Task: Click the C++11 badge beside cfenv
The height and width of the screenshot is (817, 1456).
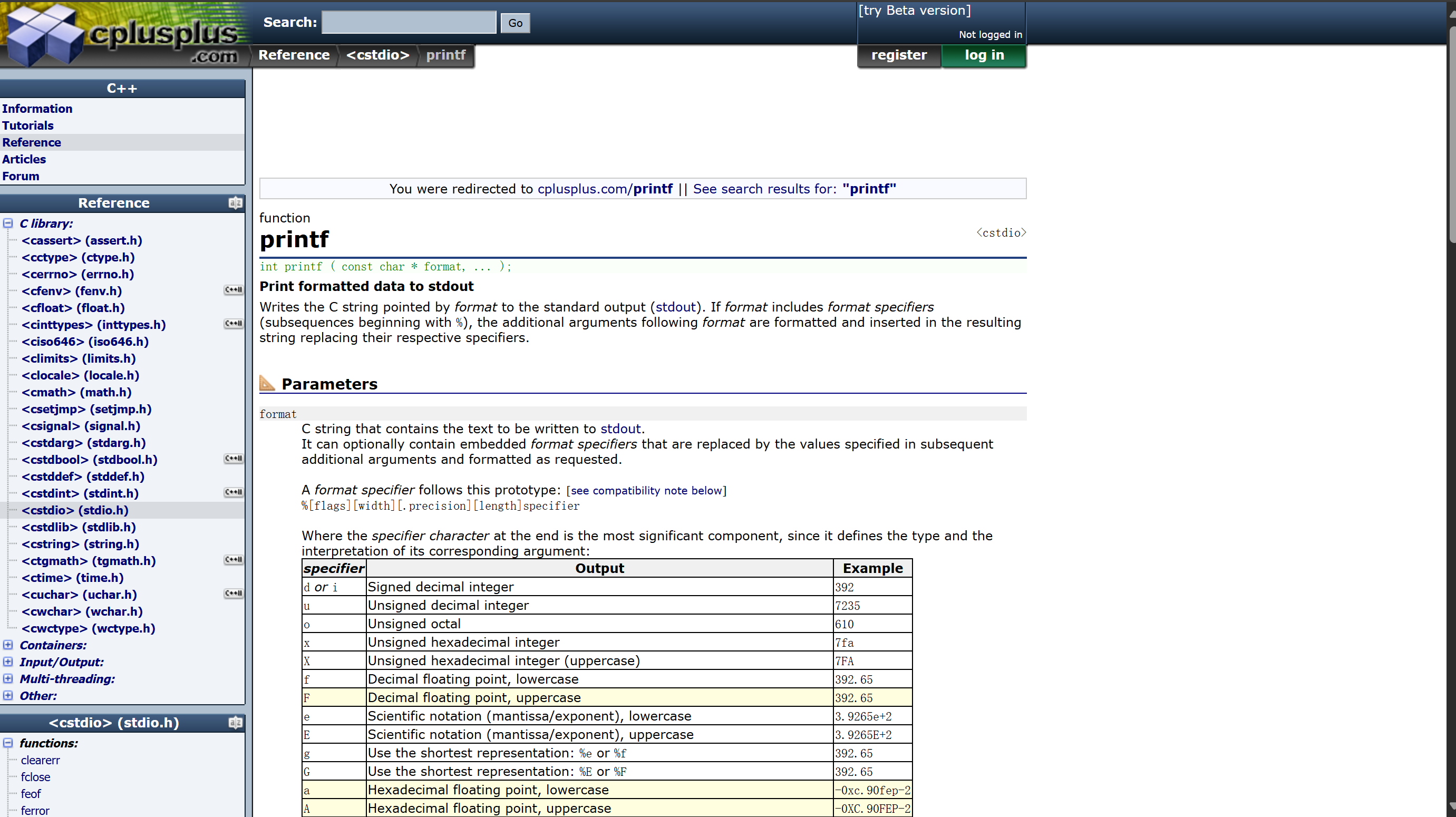Action: [233, 290]
